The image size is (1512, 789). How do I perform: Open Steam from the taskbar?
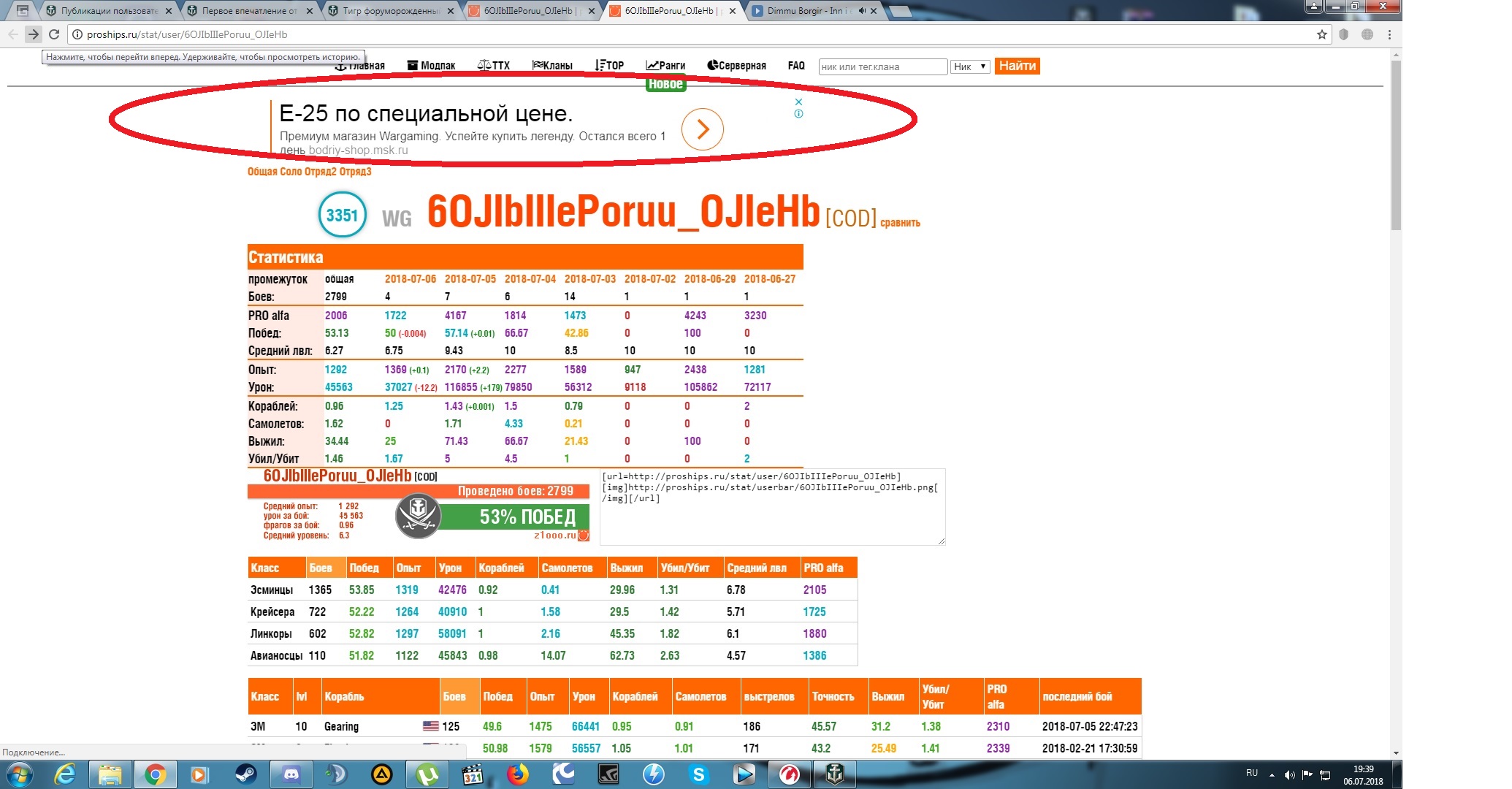tap(245, 774)
